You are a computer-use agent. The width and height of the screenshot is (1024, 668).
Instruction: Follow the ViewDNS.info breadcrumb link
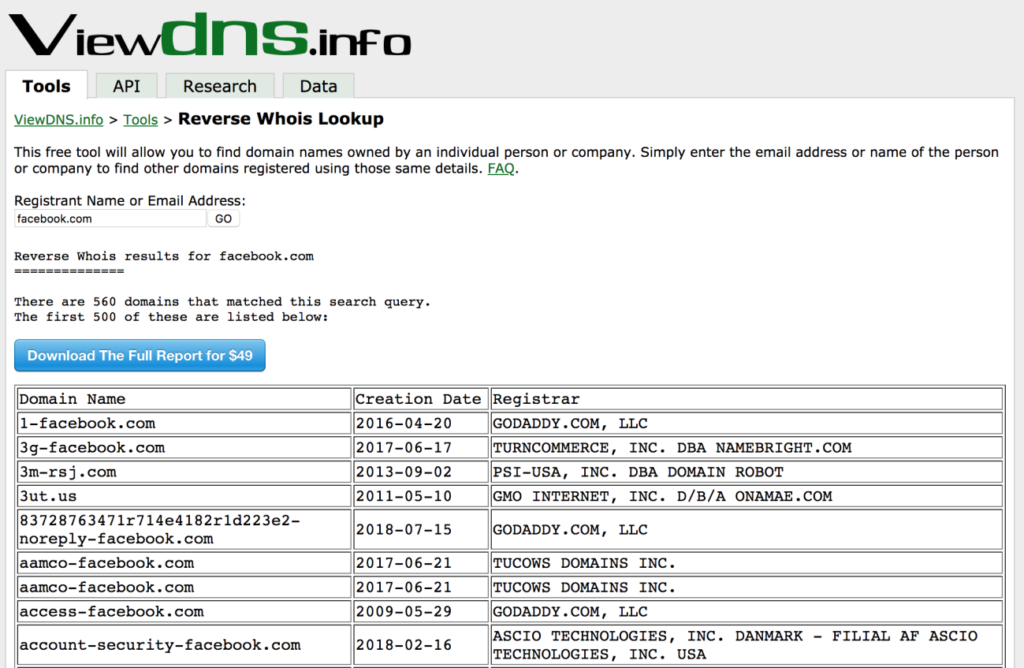tap(59, 120)
